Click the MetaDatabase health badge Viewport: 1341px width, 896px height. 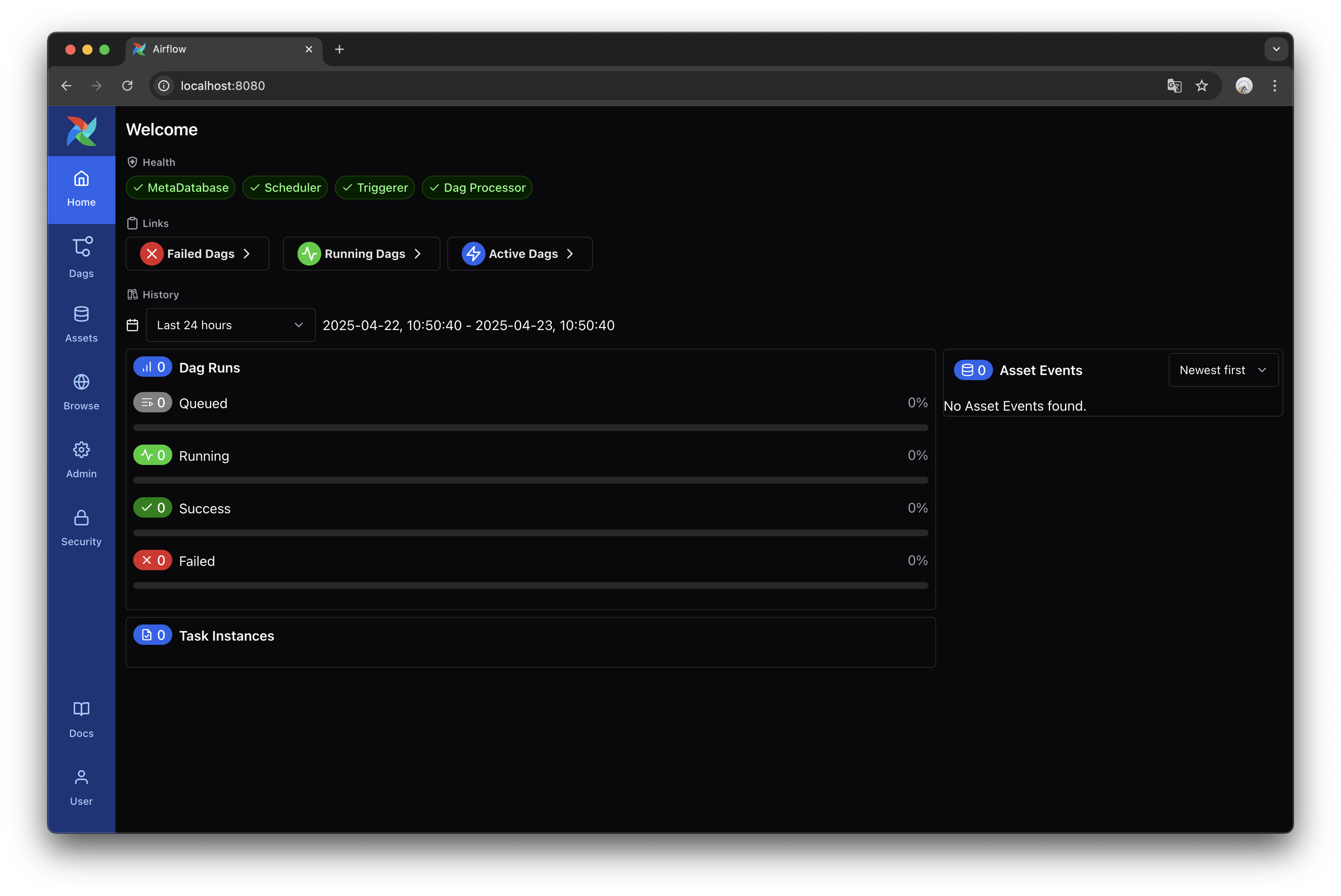pyautogui.click(x=180, y=188)
